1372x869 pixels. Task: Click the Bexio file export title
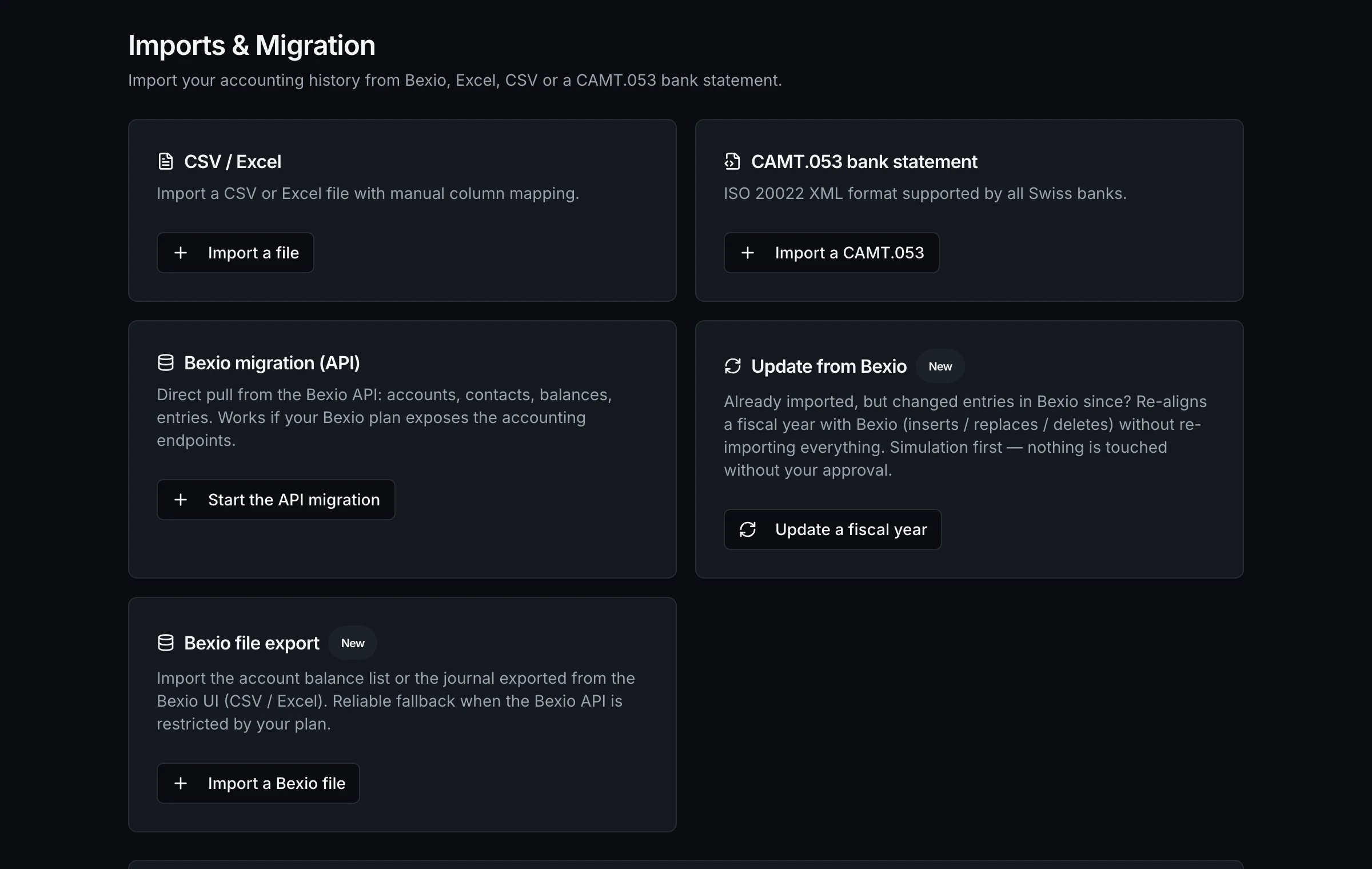(252, 643)
